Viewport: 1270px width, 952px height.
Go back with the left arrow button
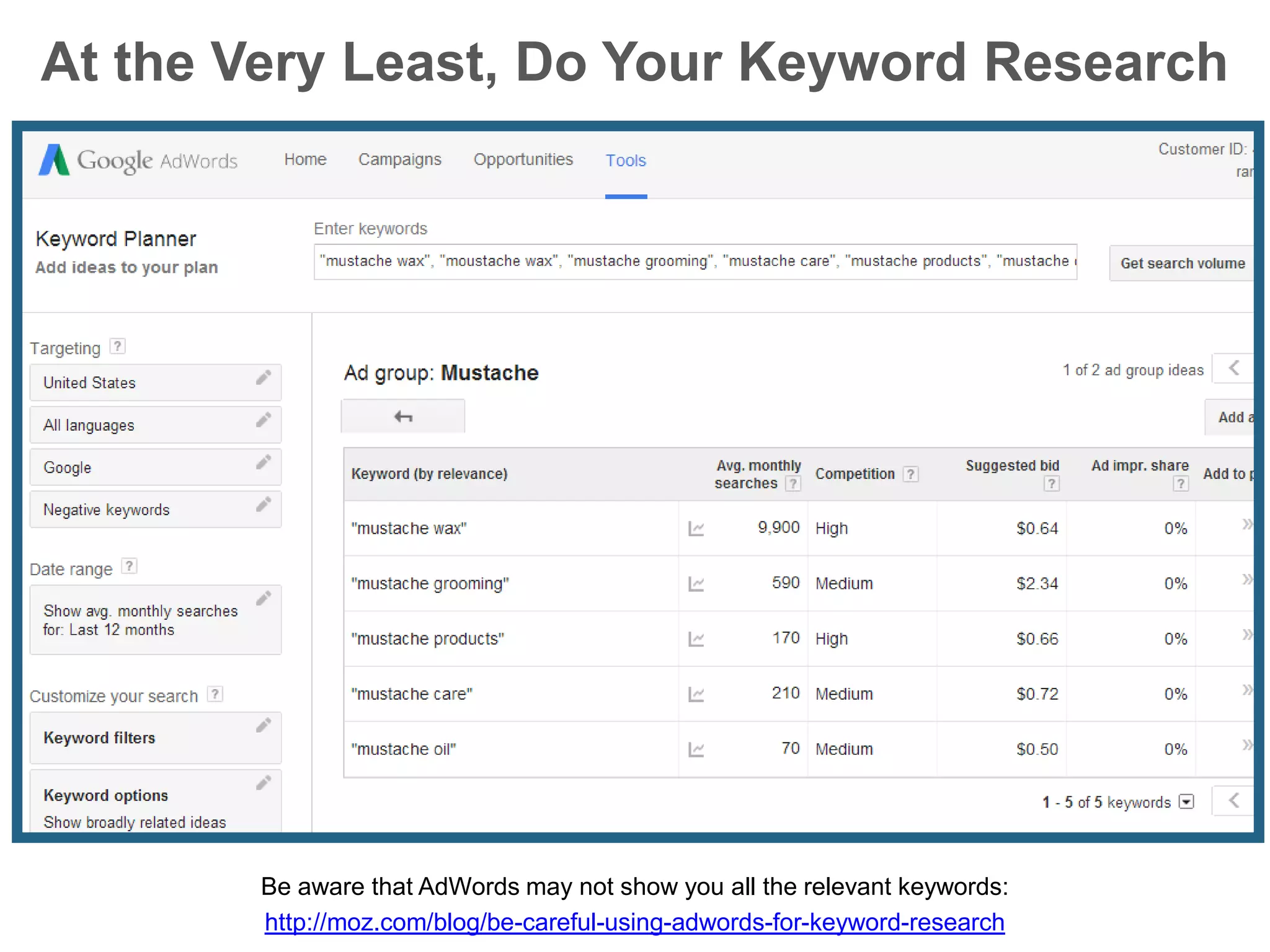pos(403,416)
